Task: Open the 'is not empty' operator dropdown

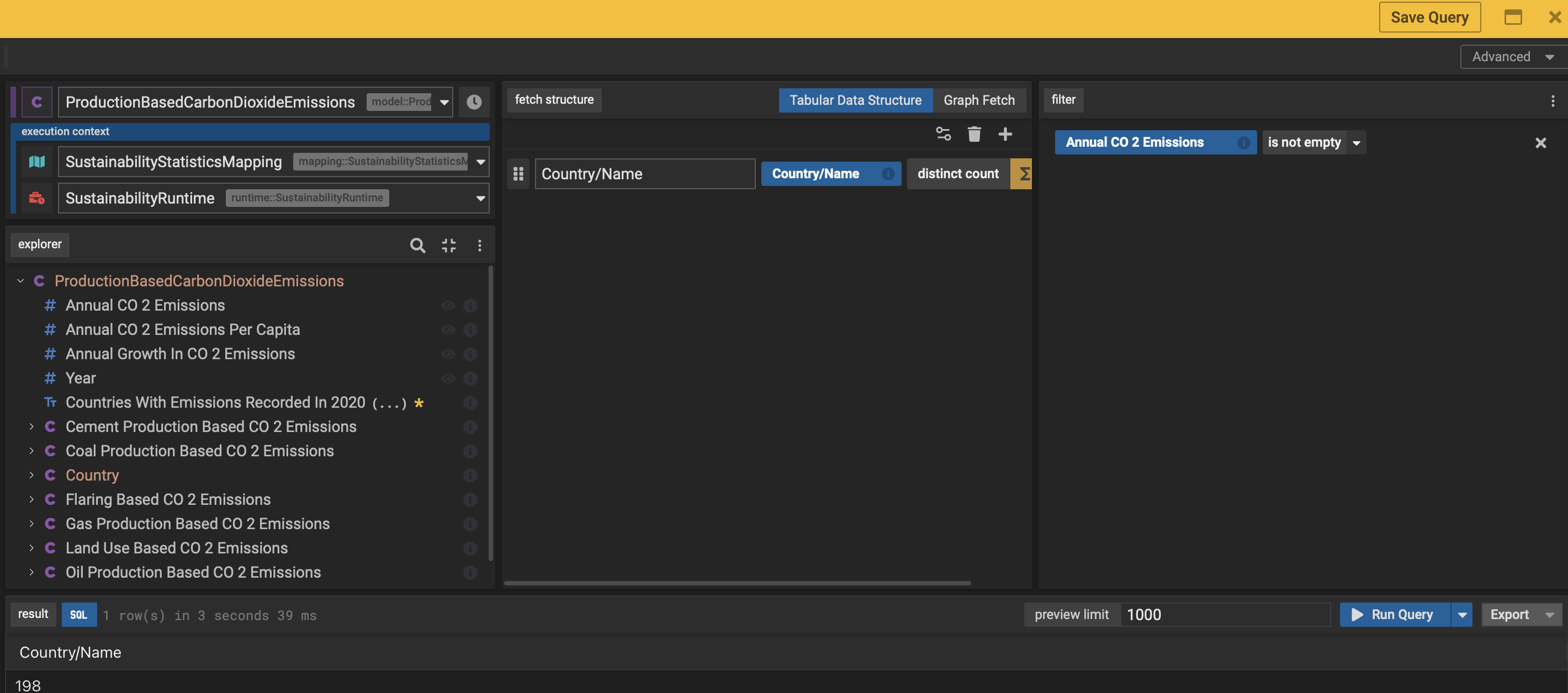Action: coord(1356,142)
